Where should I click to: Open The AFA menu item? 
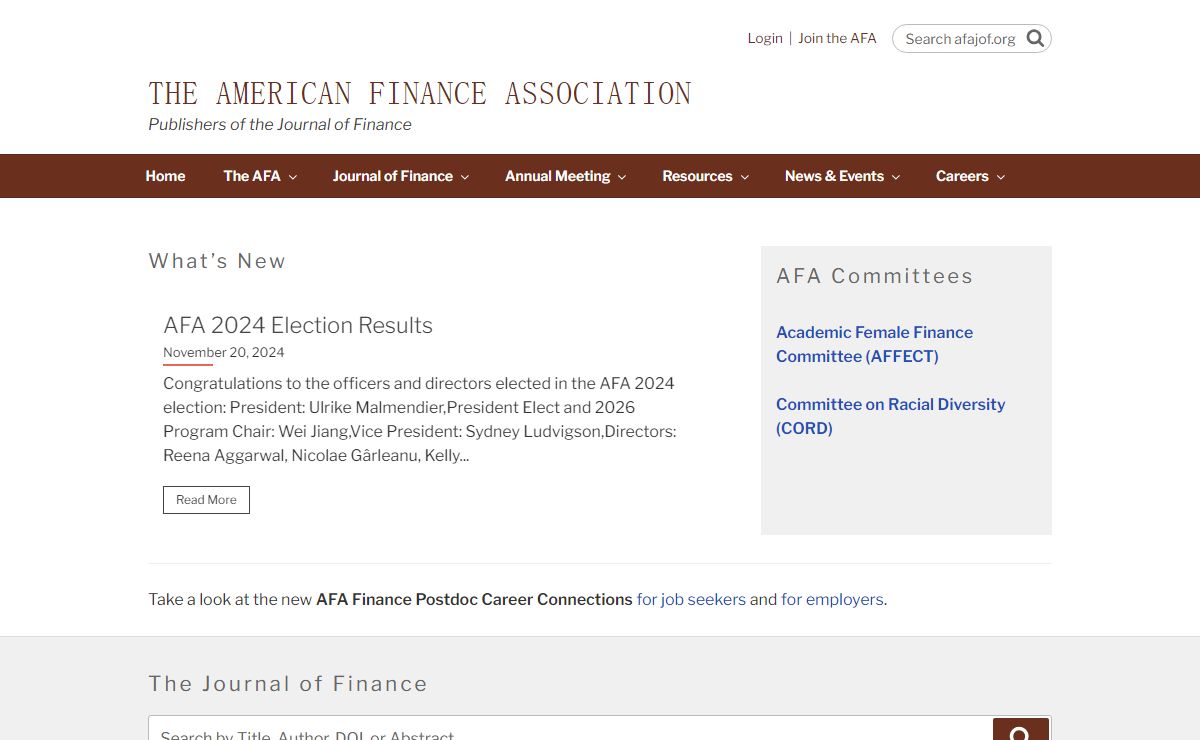point(252,176)
